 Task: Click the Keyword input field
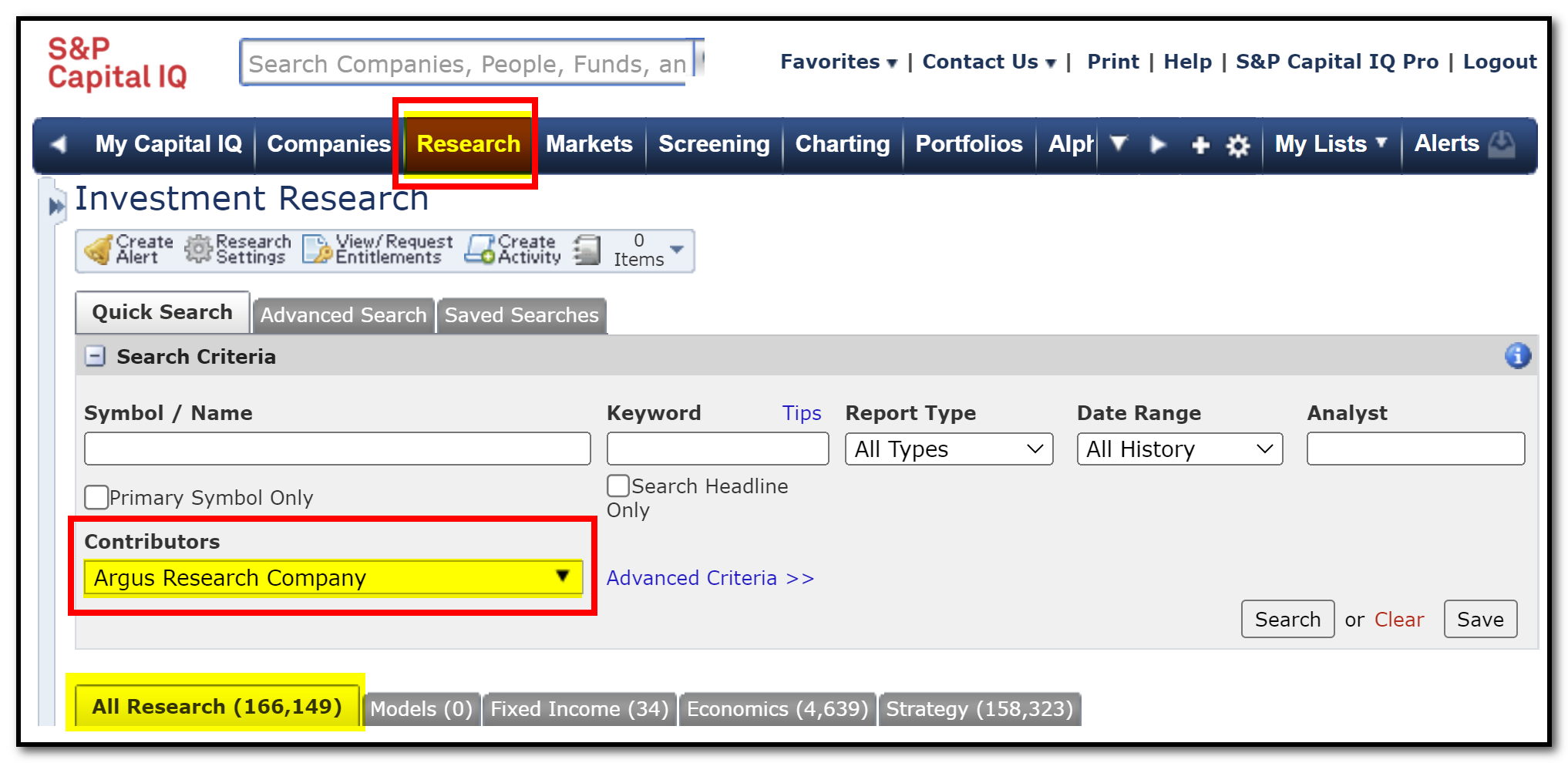(717, 449)
